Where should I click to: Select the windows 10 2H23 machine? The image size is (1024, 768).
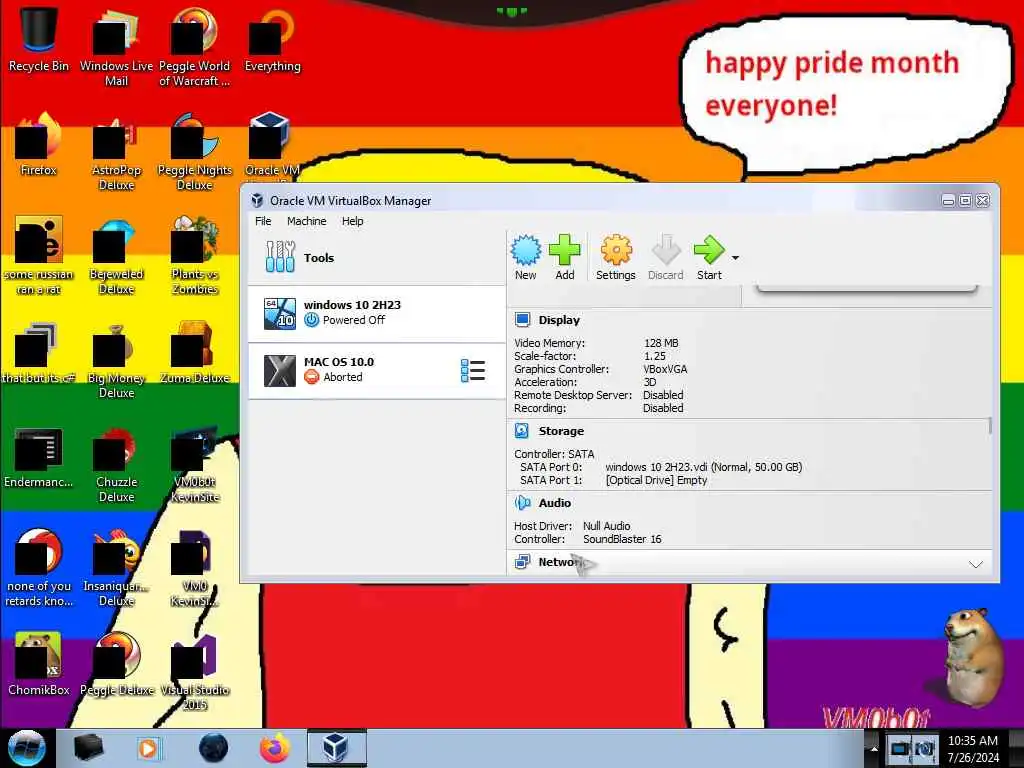click(377, 313)
